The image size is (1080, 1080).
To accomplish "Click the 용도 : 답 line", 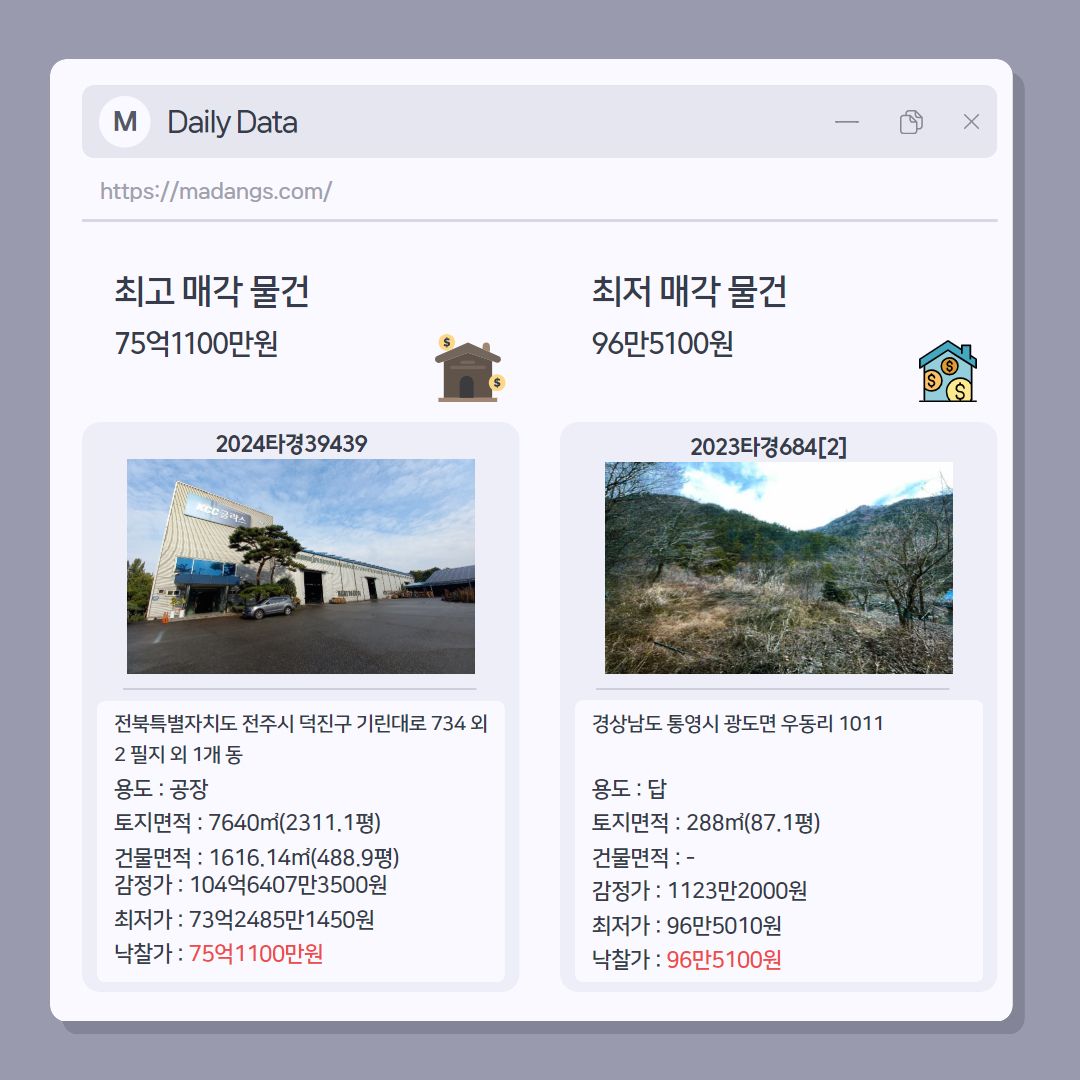I will pyautogui.click(x=630, y=789).
